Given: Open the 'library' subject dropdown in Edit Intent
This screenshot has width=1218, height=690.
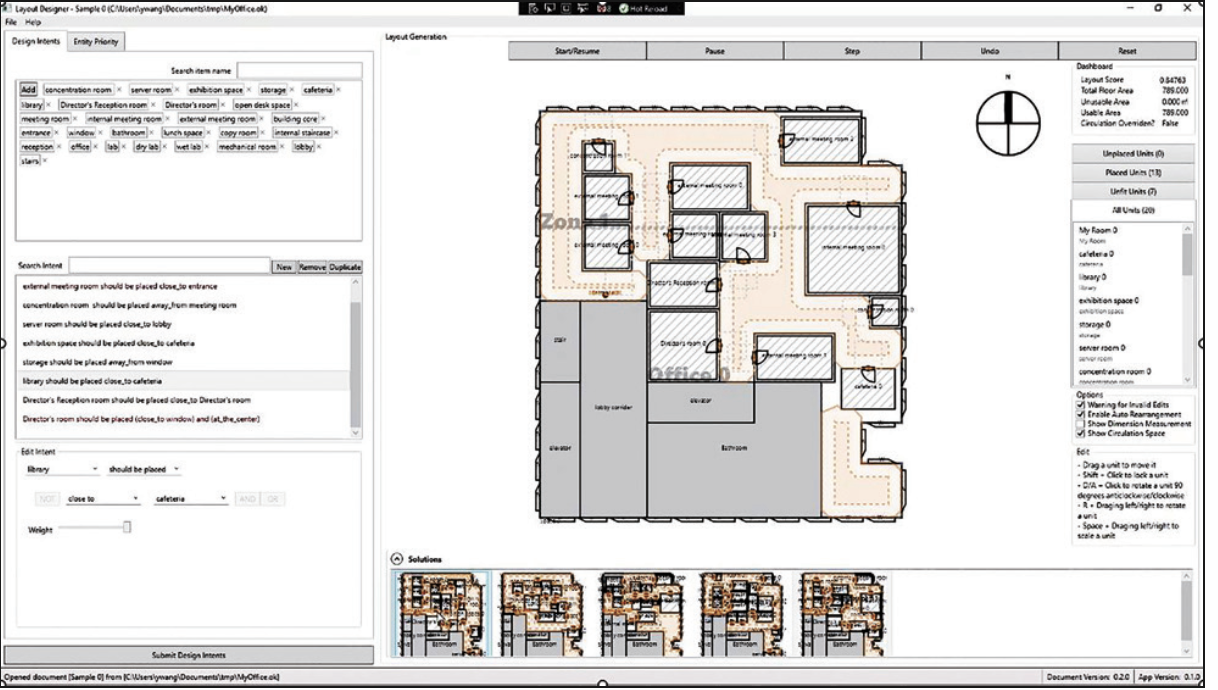Looking at the screenshot, I should (62, 468).
